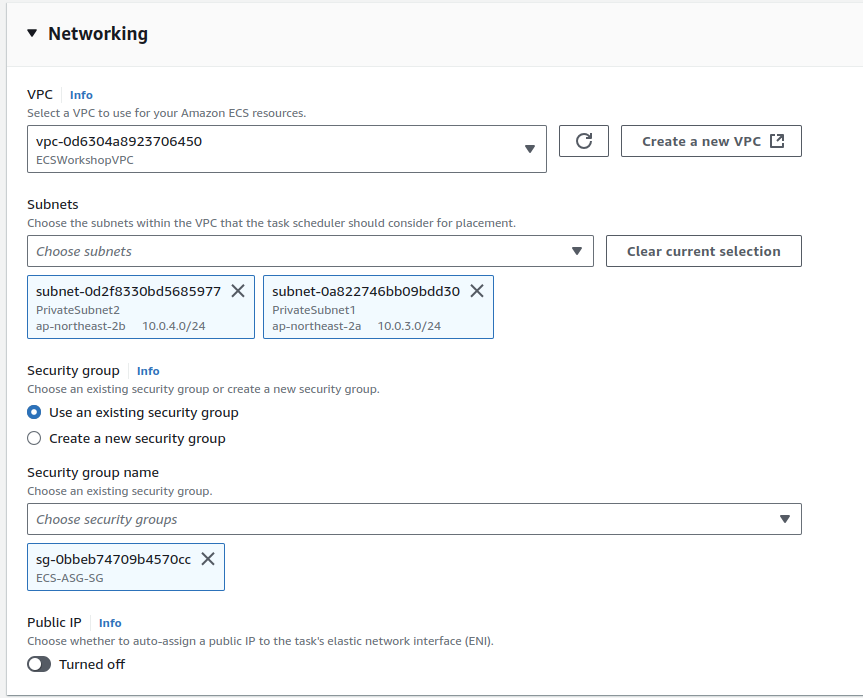Remove PrivateSubnet2 subnet chip
The image size is (863, 698).
click(238, 291)
